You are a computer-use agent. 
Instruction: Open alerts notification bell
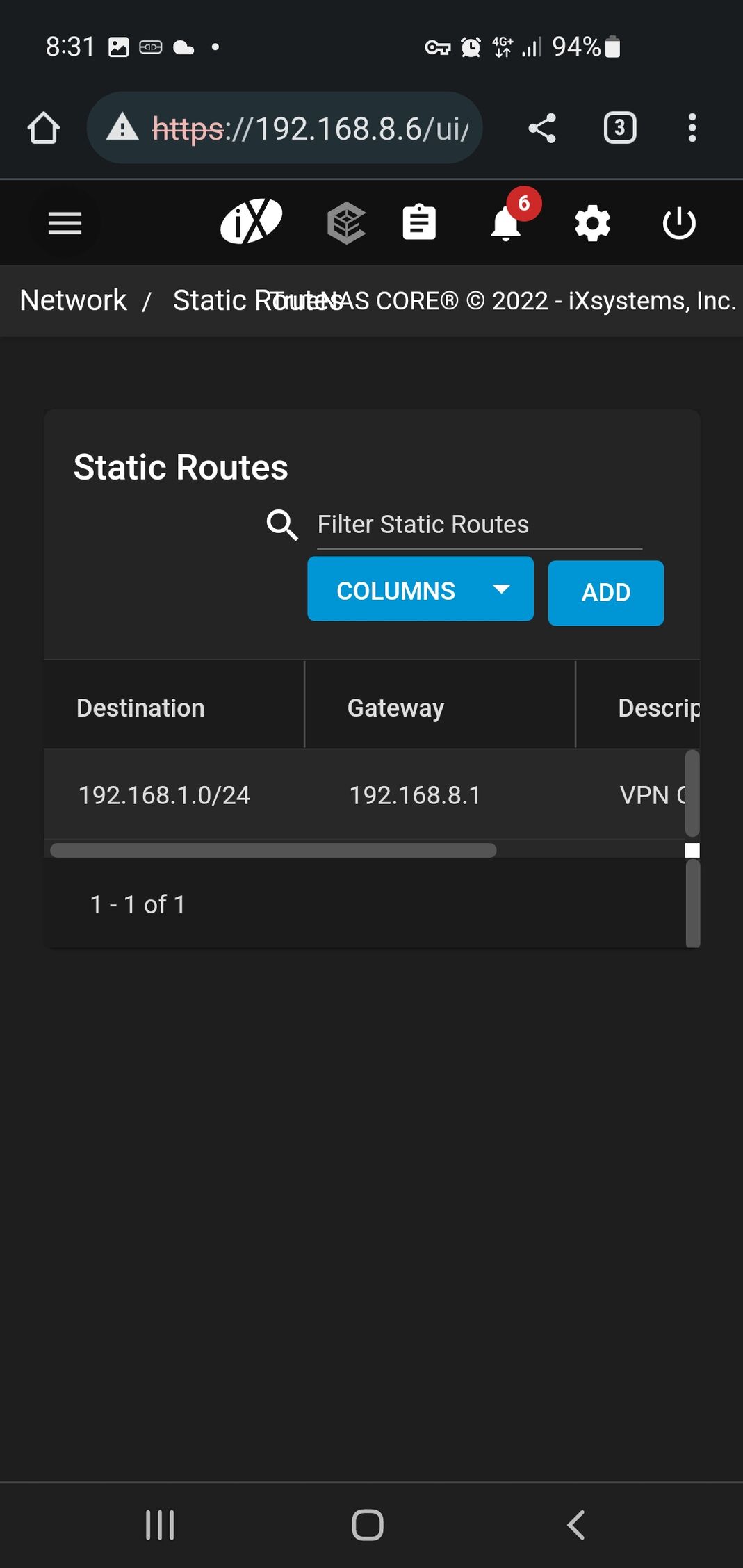coord(507,223)
